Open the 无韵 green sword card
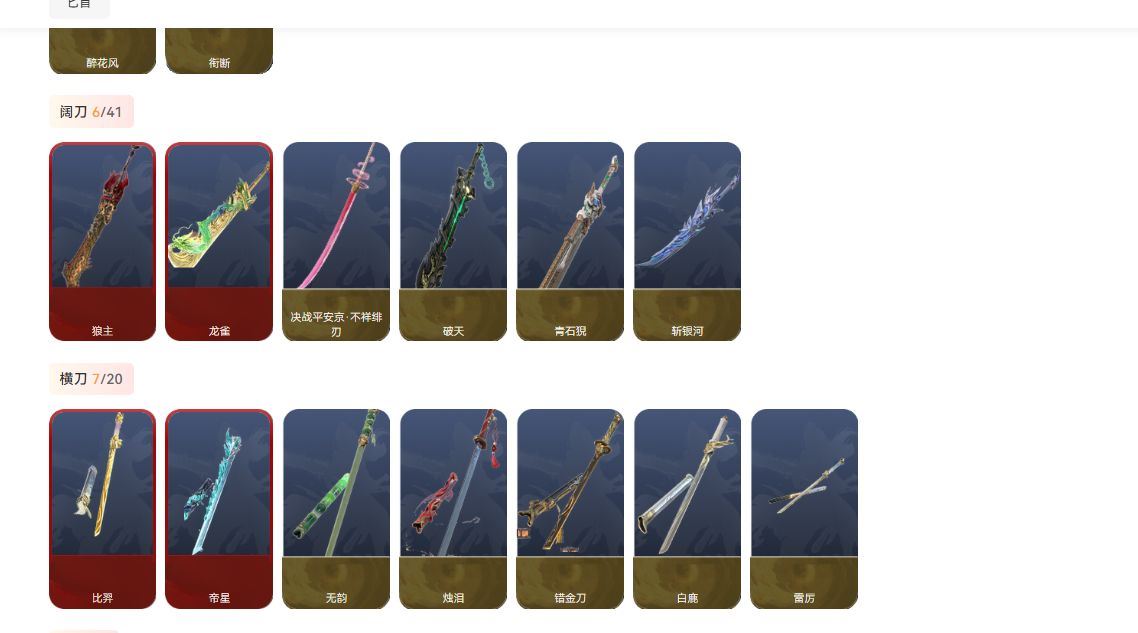This screenshot has width=1138, height=633. [x=336, y=509]
